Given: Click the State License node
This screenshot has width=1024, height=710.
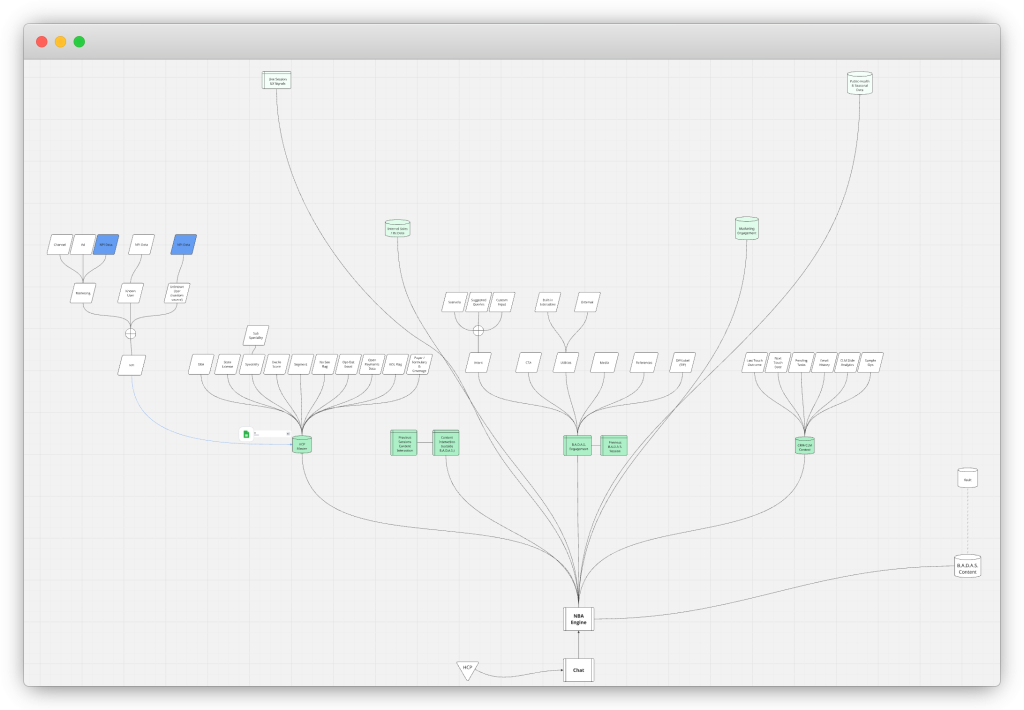Looking at the screenshot, I should [227, 364].
